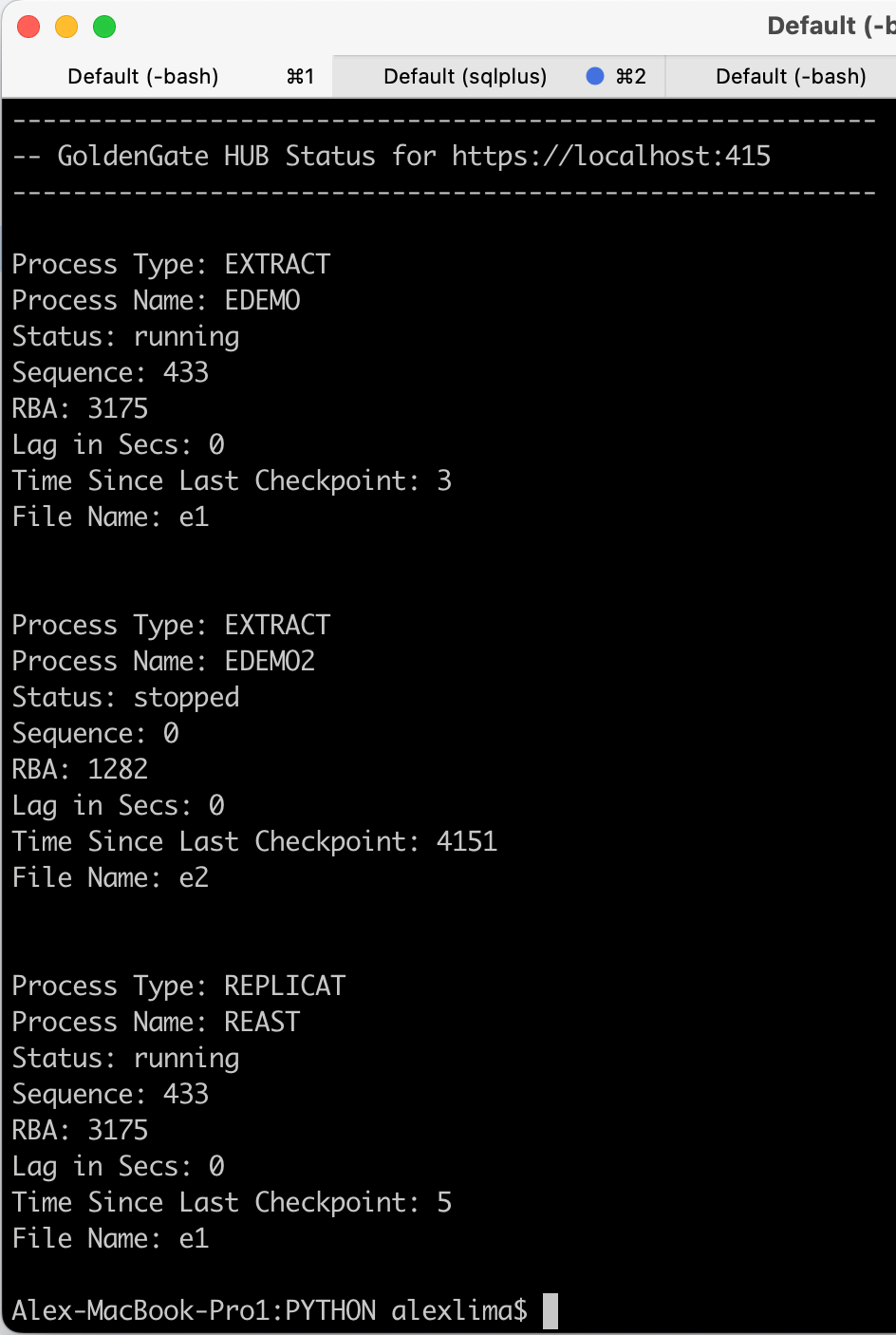Click the "File Name: e2" line

110,878
